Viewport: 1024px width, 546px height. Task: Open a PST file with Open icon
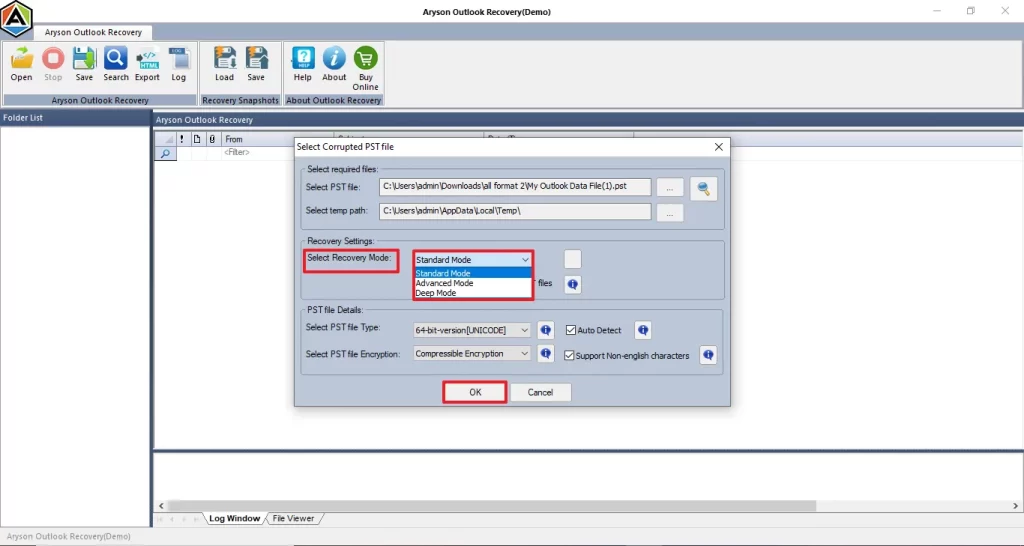pyautogui.click(x=21, y=64)
